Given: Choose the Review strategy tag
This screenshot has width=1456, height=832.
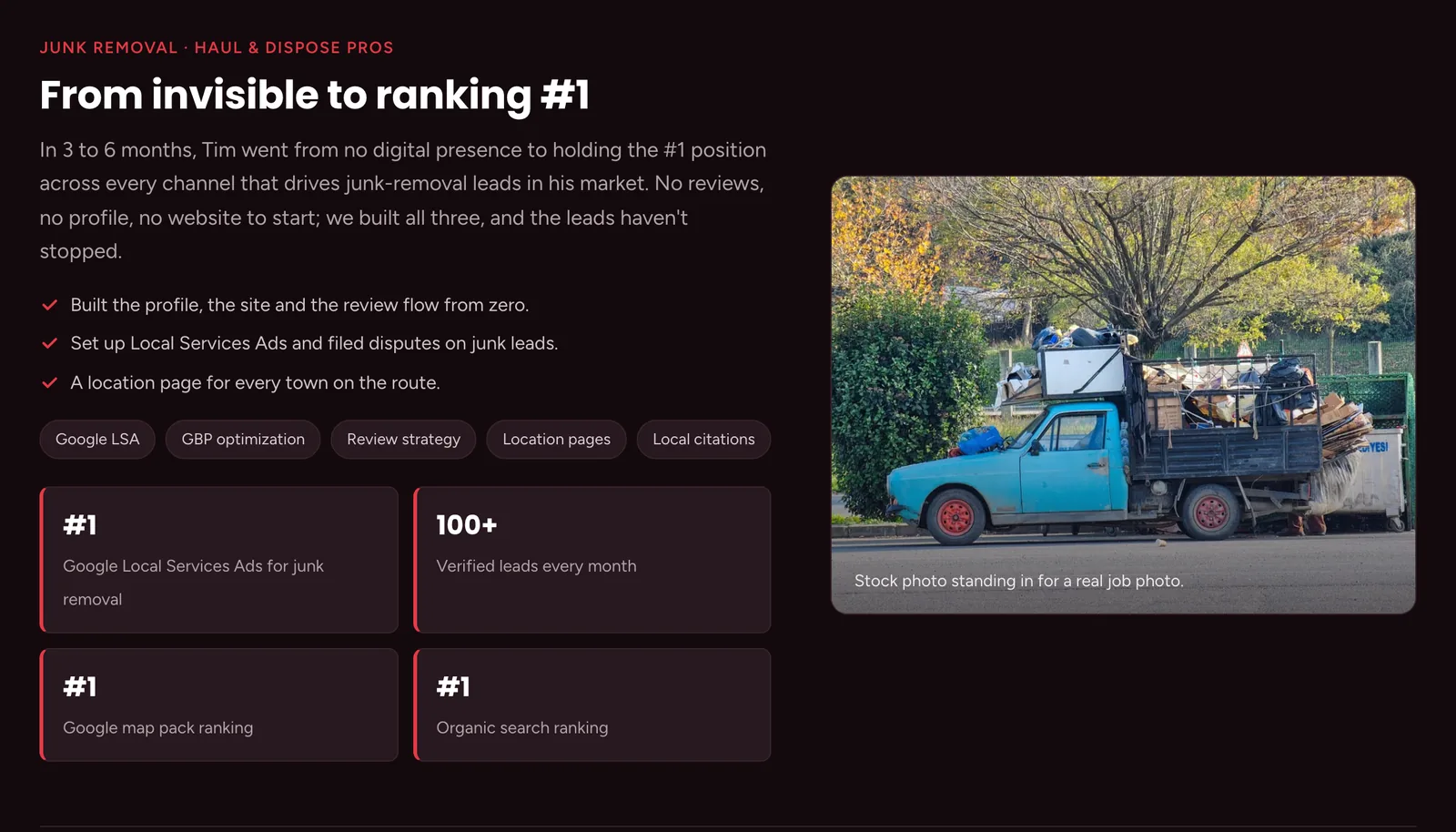Looking at the screenshot, I should (403, 439).
